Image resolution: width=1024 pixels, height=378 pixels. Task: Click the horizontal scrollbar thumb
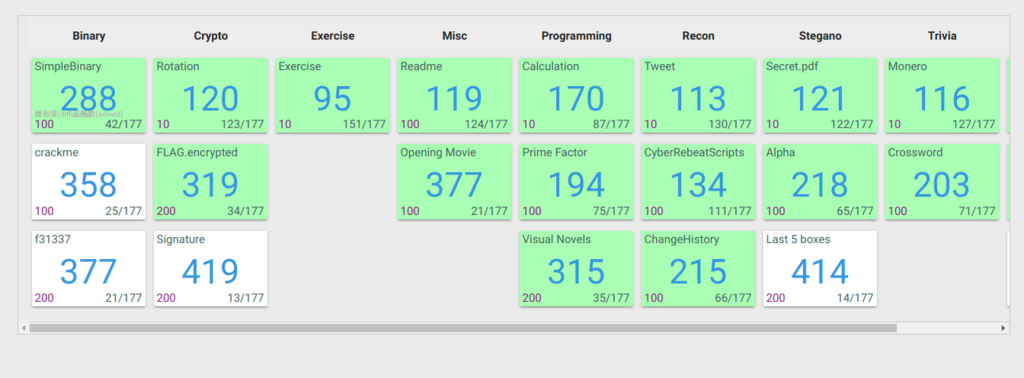[463, 328]
